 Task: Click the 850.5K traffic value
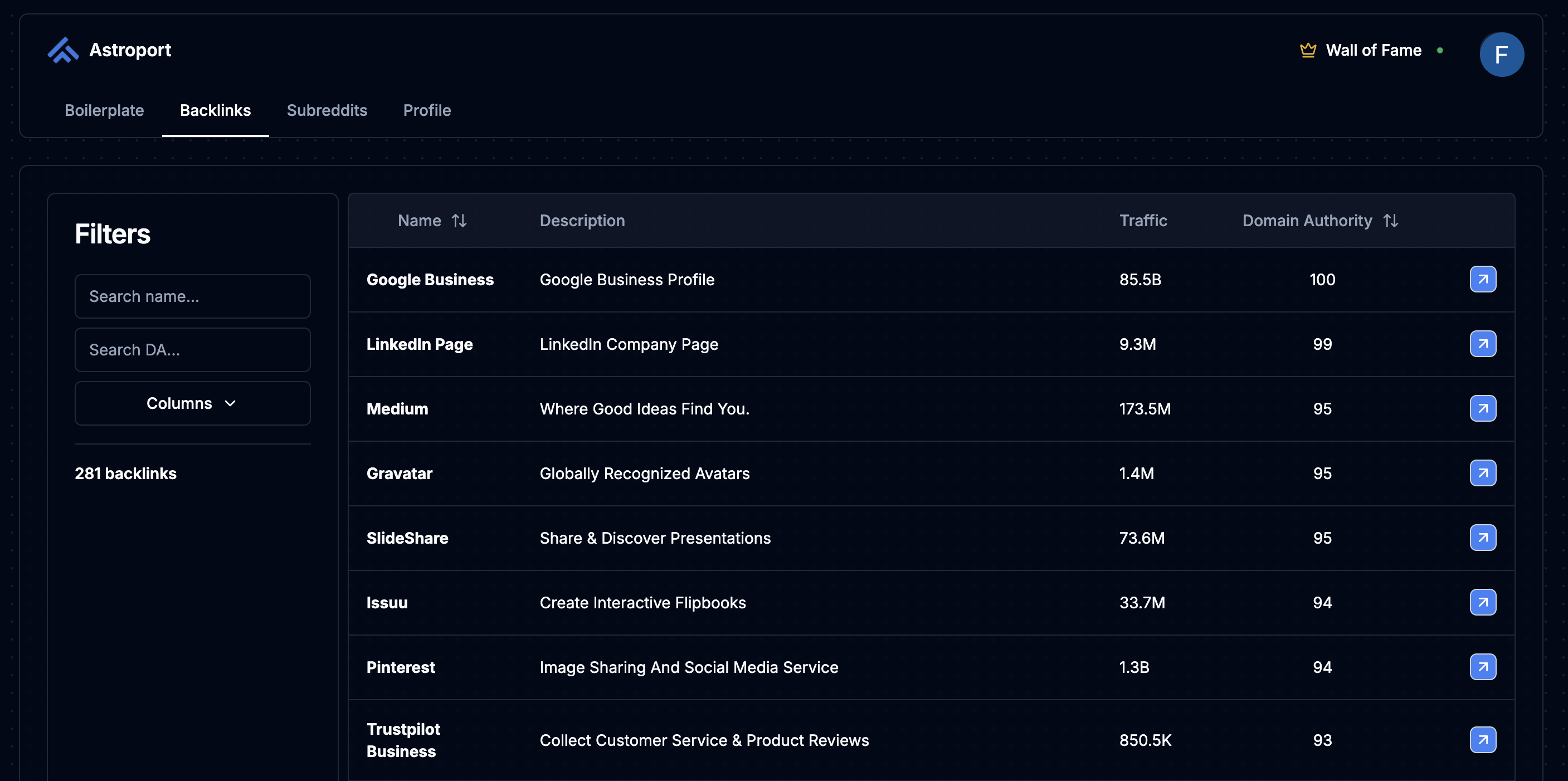(x=1145, y=740)
